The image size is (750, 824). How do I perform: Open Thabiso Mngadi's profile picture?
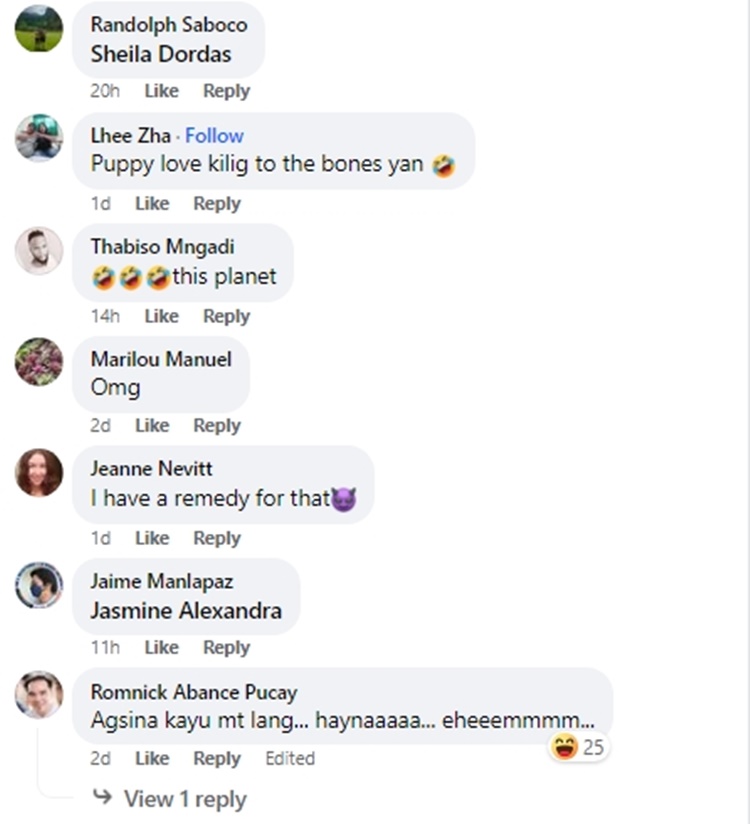pyautogui.click(x=39, y=250)
